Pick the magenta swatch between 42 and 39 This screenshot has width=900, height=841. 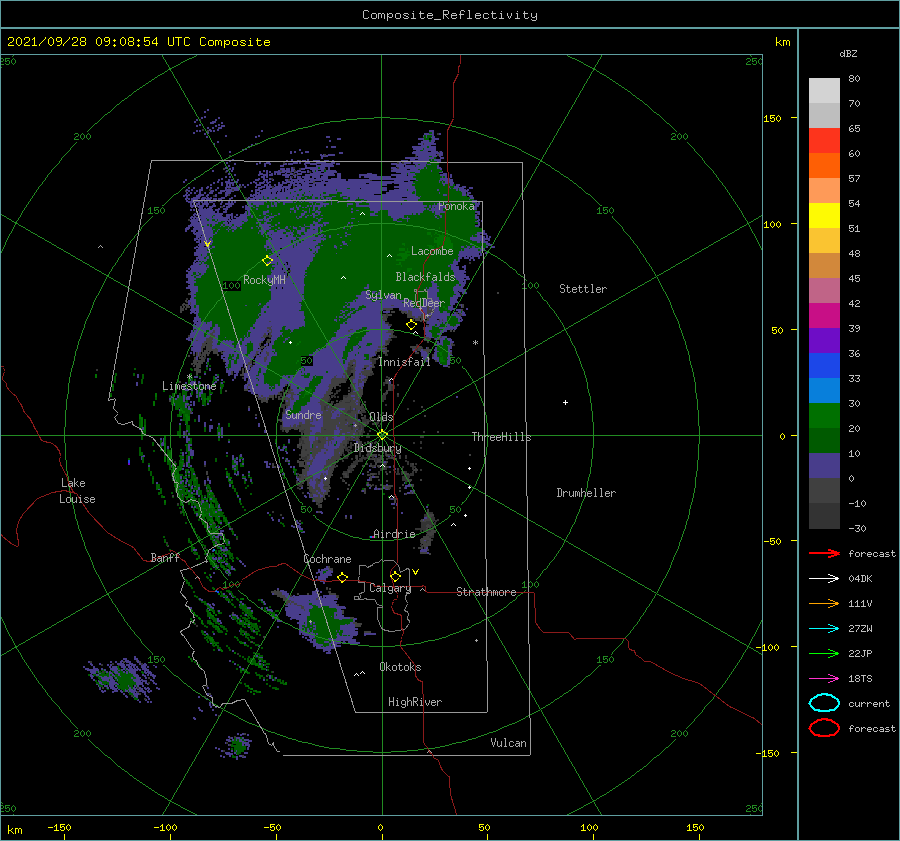824,315
